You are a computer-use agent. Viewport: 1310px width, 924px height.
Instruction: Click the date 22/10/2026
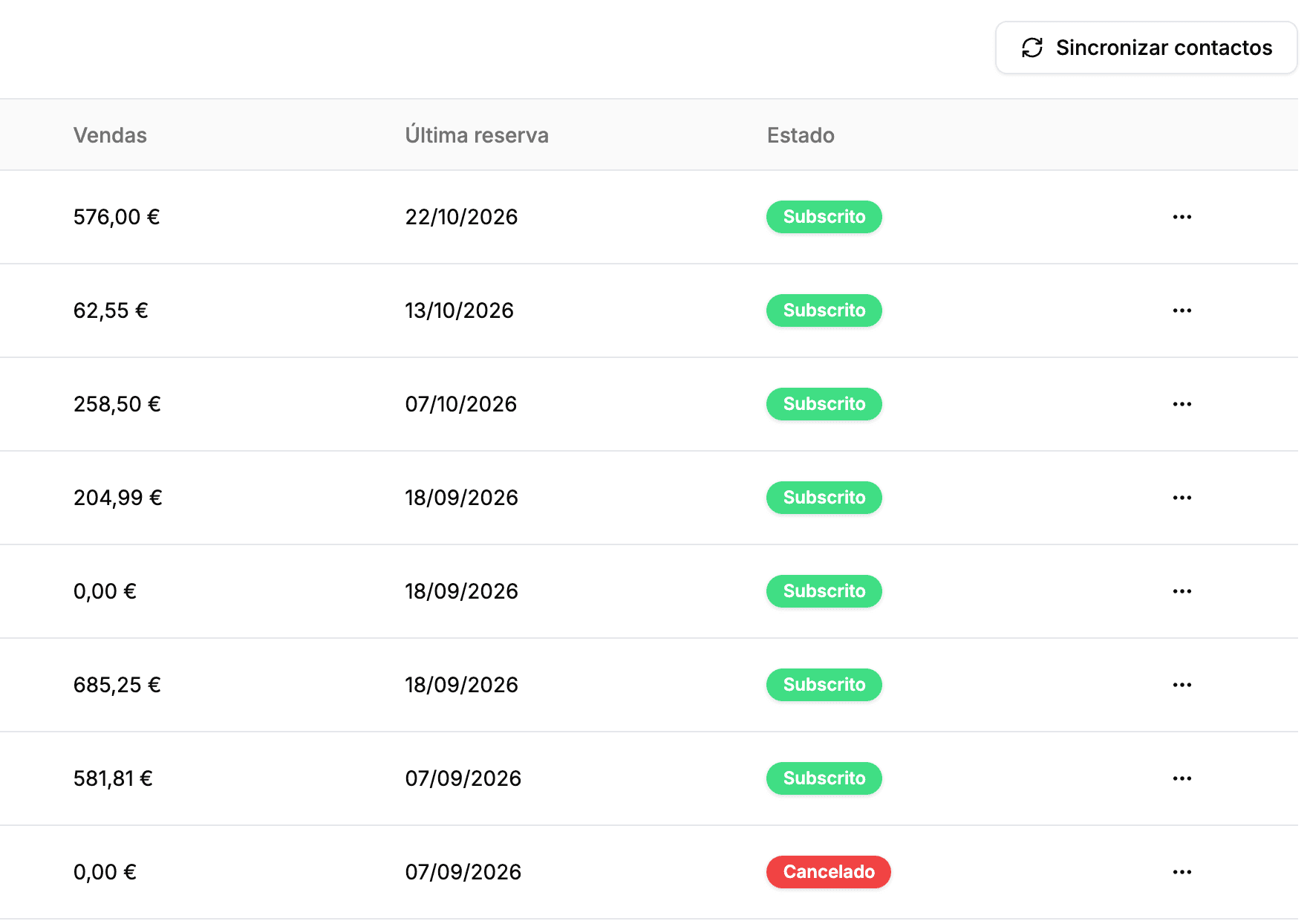461,217
